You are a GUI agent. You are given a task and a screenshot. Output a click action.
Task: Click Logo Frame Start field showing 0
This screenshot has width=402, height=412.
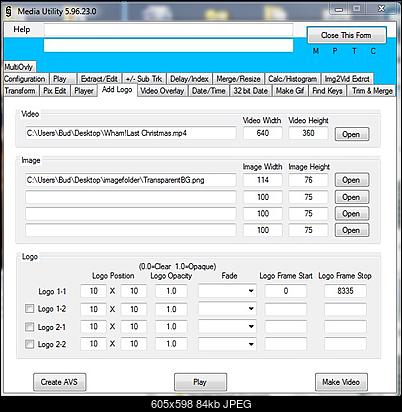point(286,291)
